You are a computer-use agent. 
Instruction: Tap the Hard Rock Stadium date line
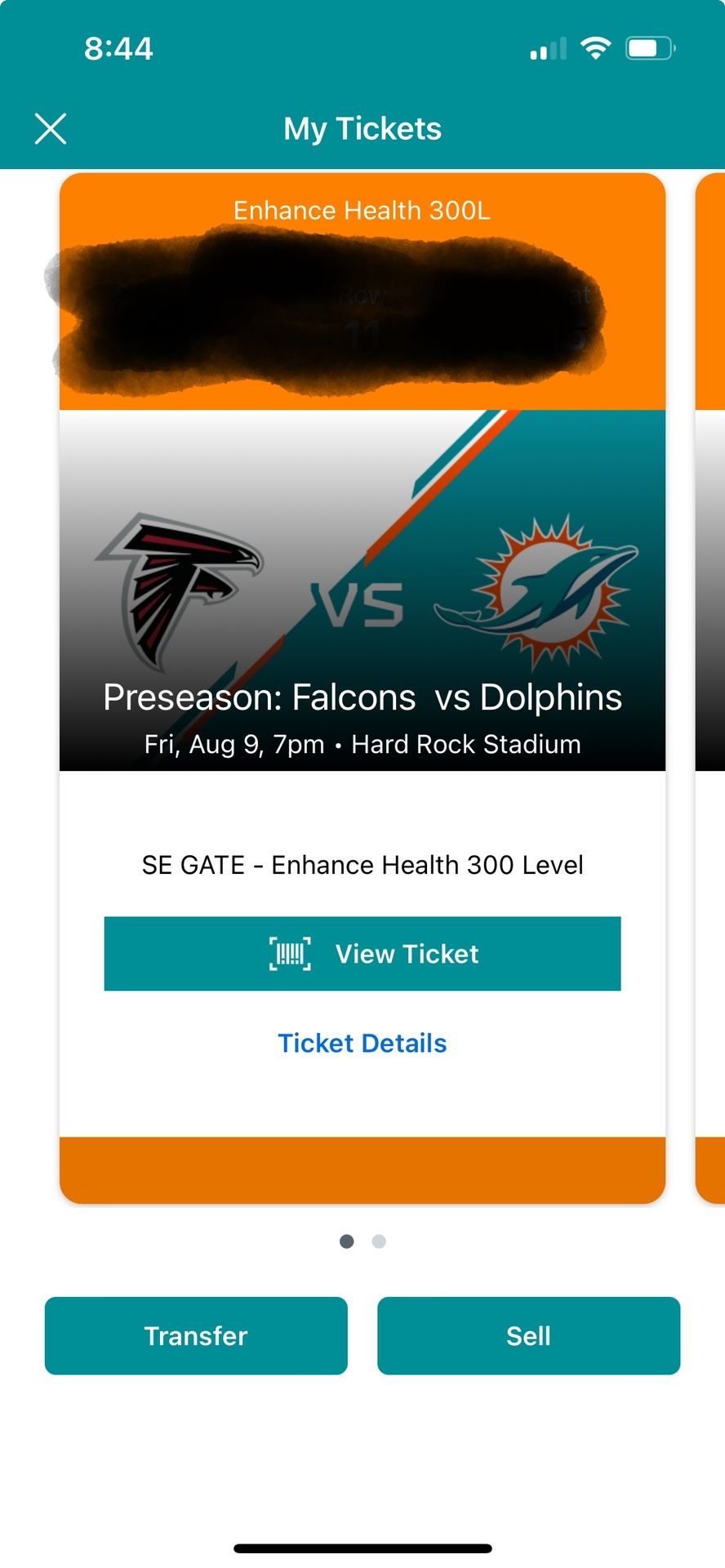[x=362, y=745]
